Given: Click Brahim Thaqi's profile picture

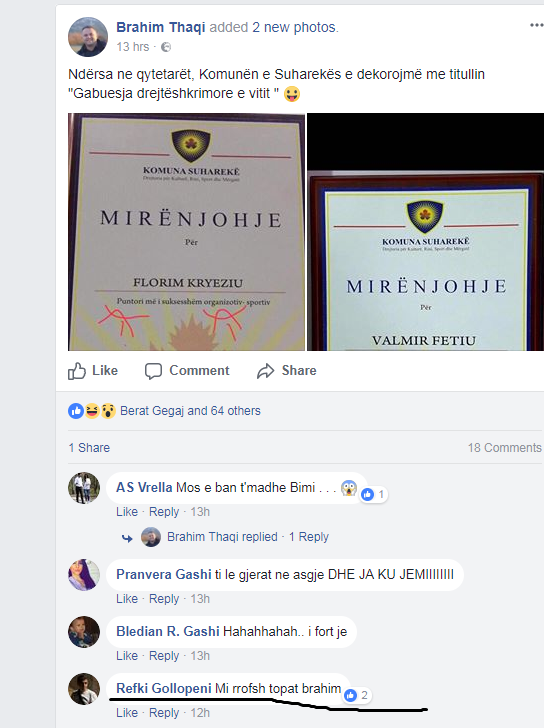Looking at the screenshot, I should coord(88,37).
